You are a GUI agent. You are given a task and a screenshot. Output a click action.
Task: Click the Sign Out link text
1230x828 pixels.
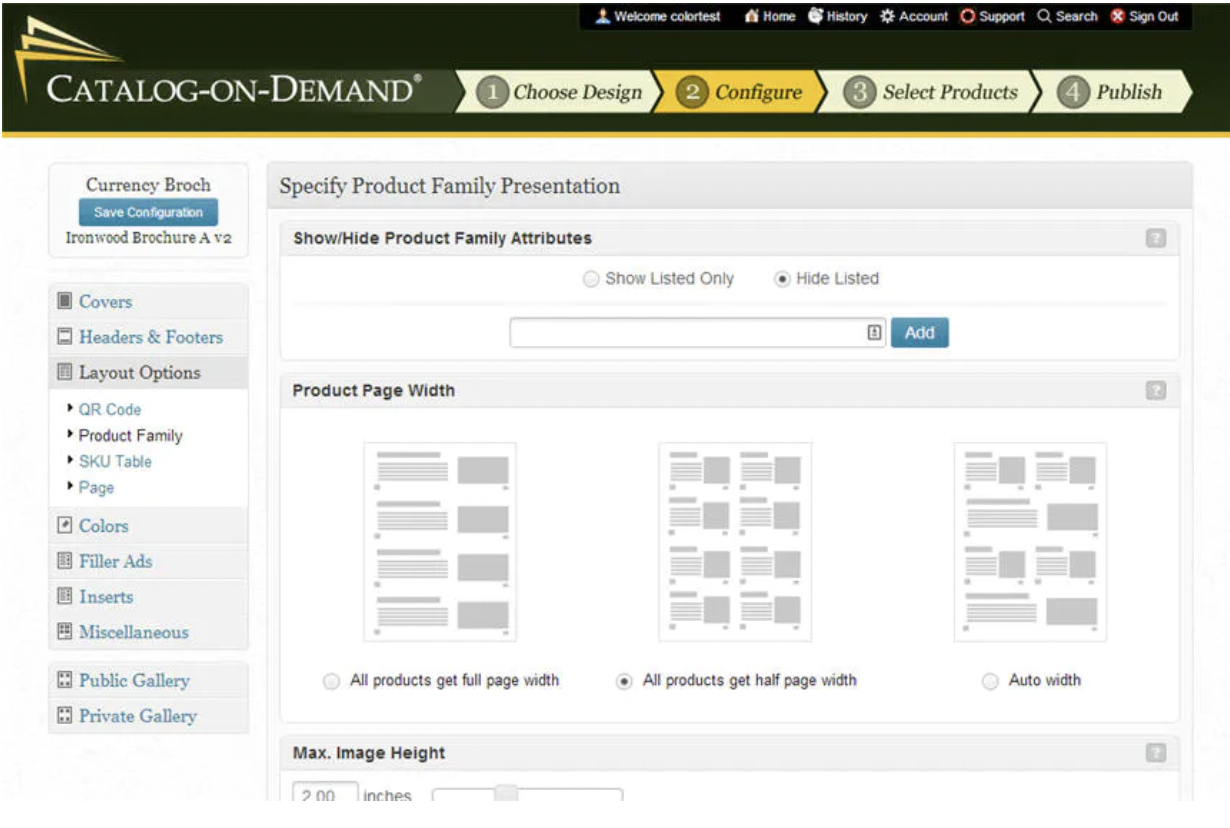click(1154, 16)
